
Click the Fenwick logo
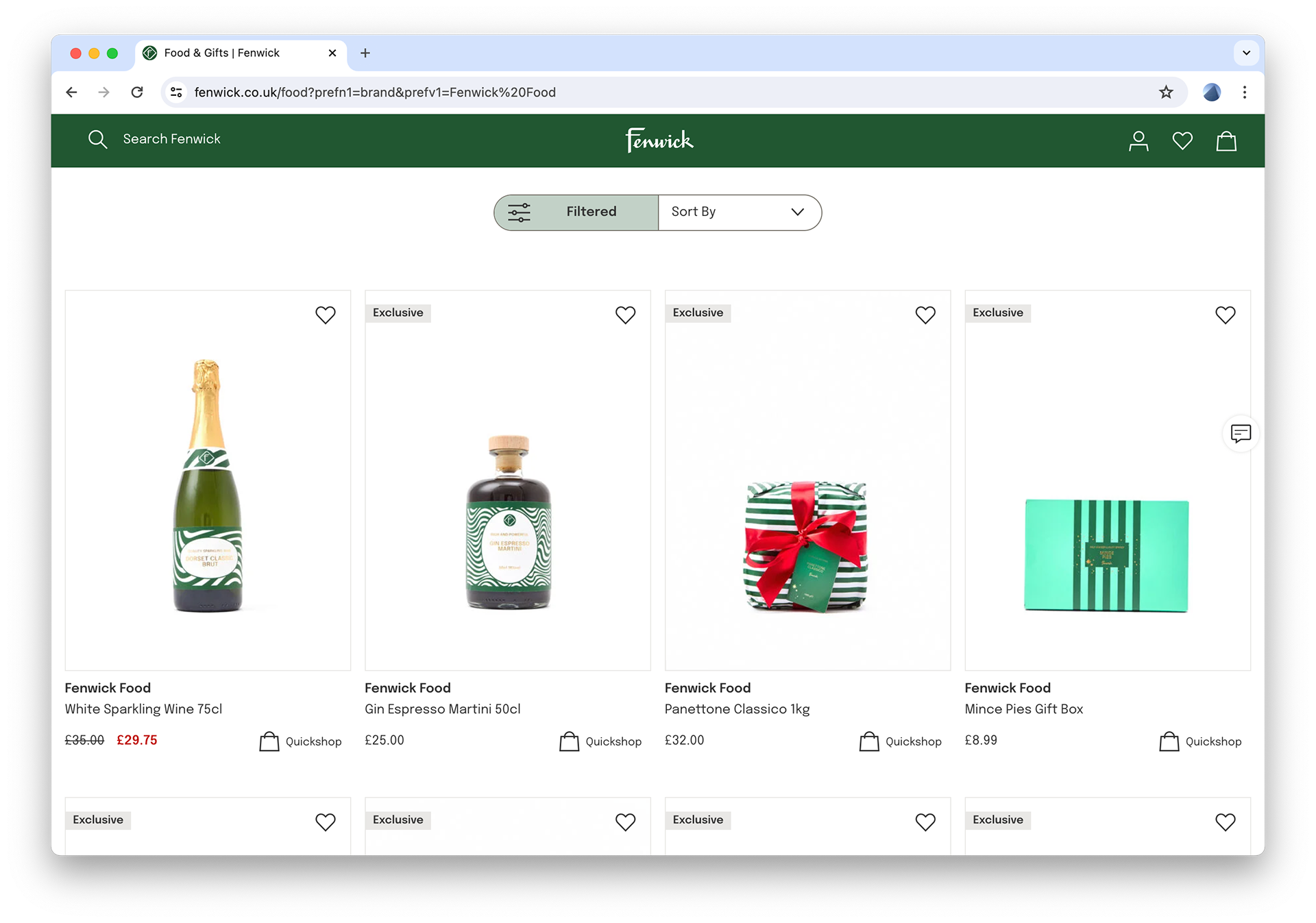click(x=659, y=140)
